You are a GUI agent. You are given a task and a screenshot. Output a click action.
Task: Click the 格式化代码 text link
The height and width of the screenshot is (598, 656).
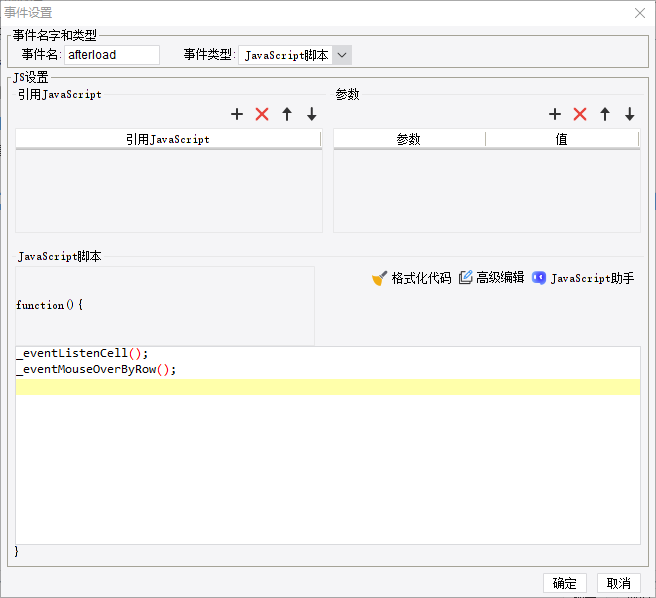coord(421,278)
